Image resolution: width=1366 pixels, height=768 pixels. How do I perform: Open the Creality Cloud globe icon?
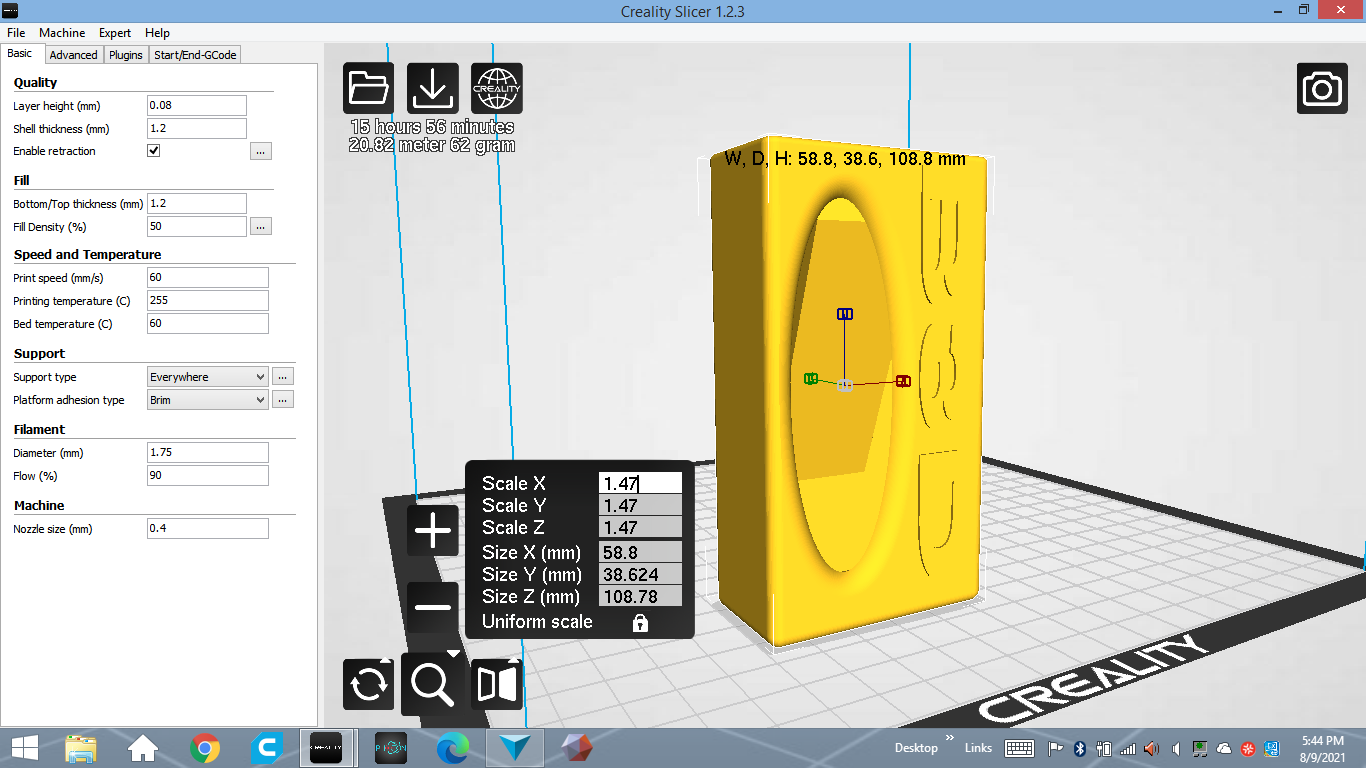pyautogui.click(x=497, y=88)
